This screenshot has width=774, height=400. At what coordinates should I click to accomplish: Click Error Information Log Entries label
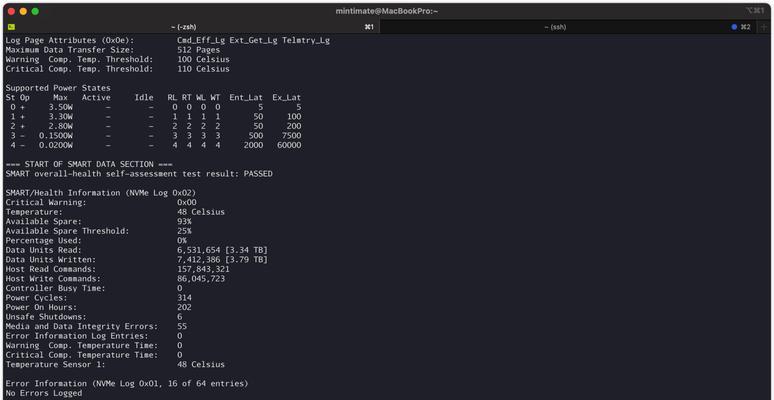(x=77, y=336)
